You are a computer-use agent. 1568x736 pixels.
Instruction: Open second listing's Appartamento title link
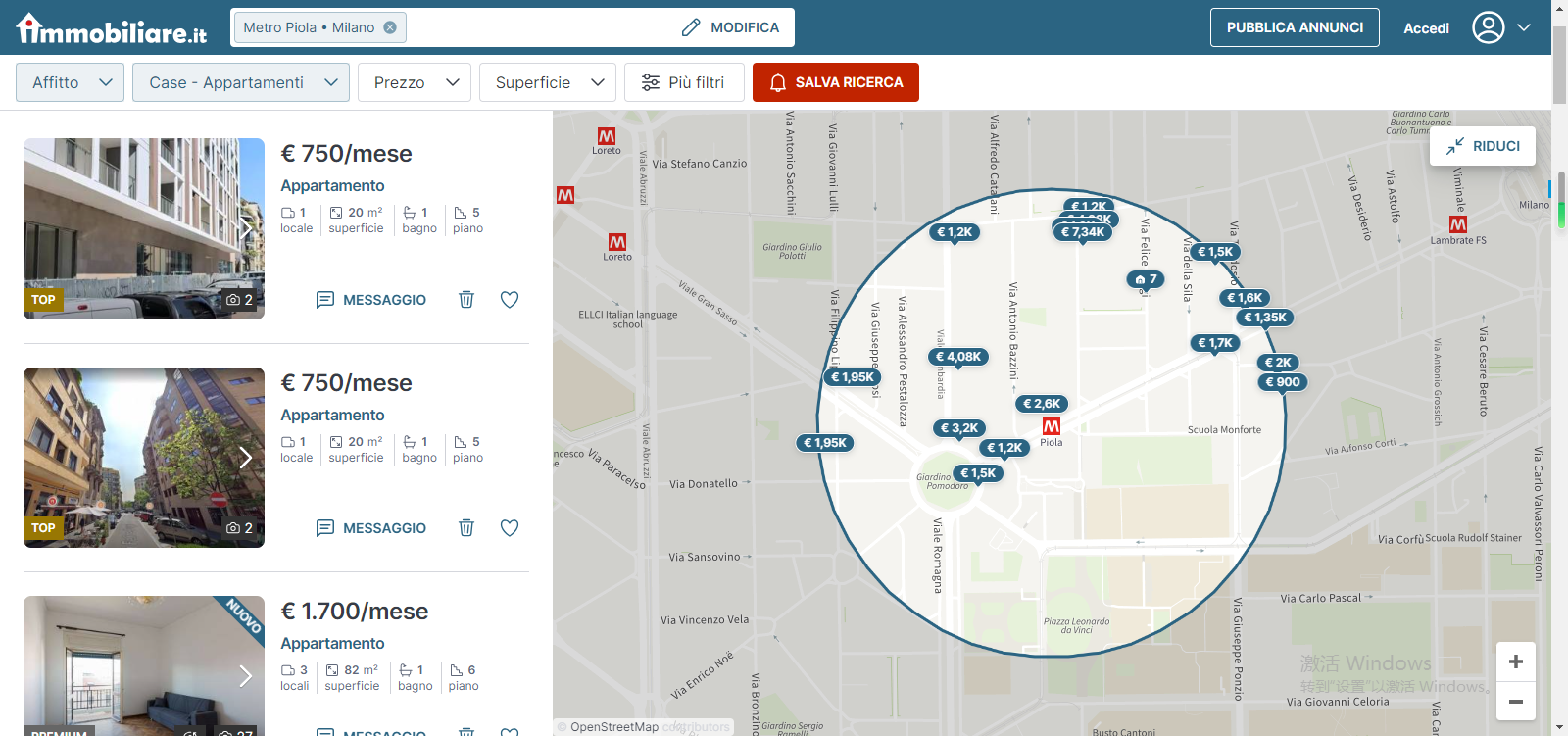coord(332,415)
